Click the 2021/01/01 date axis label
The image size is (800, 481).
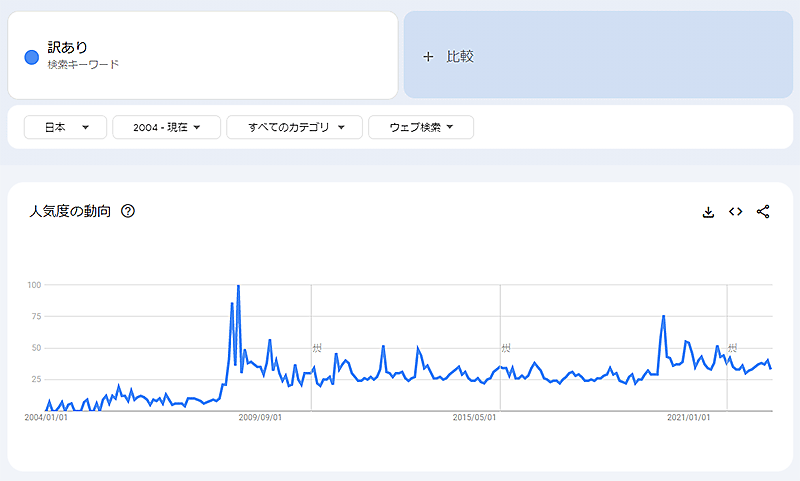point(689,417)
